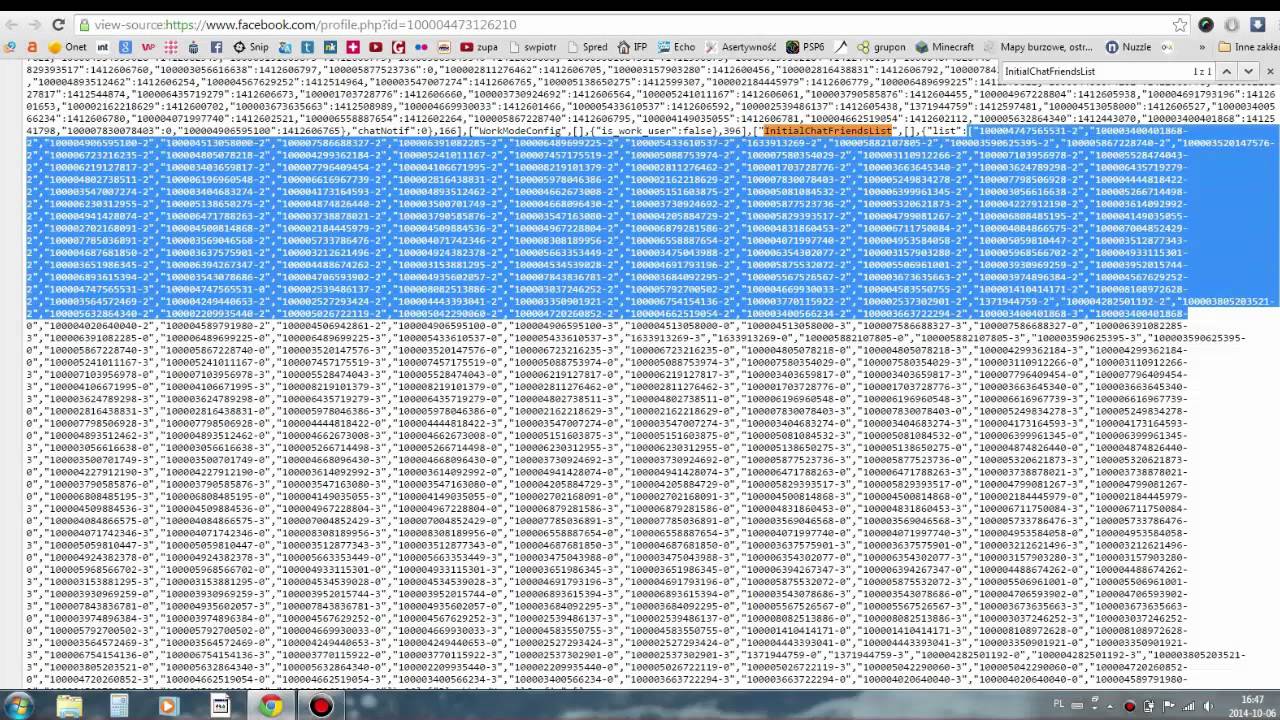Click the WP bookmark icon

click(x=148, y=47)
